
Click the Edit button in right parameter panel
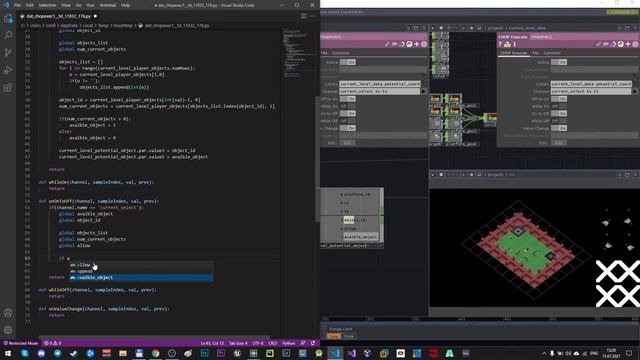click(x=558, y=143)
